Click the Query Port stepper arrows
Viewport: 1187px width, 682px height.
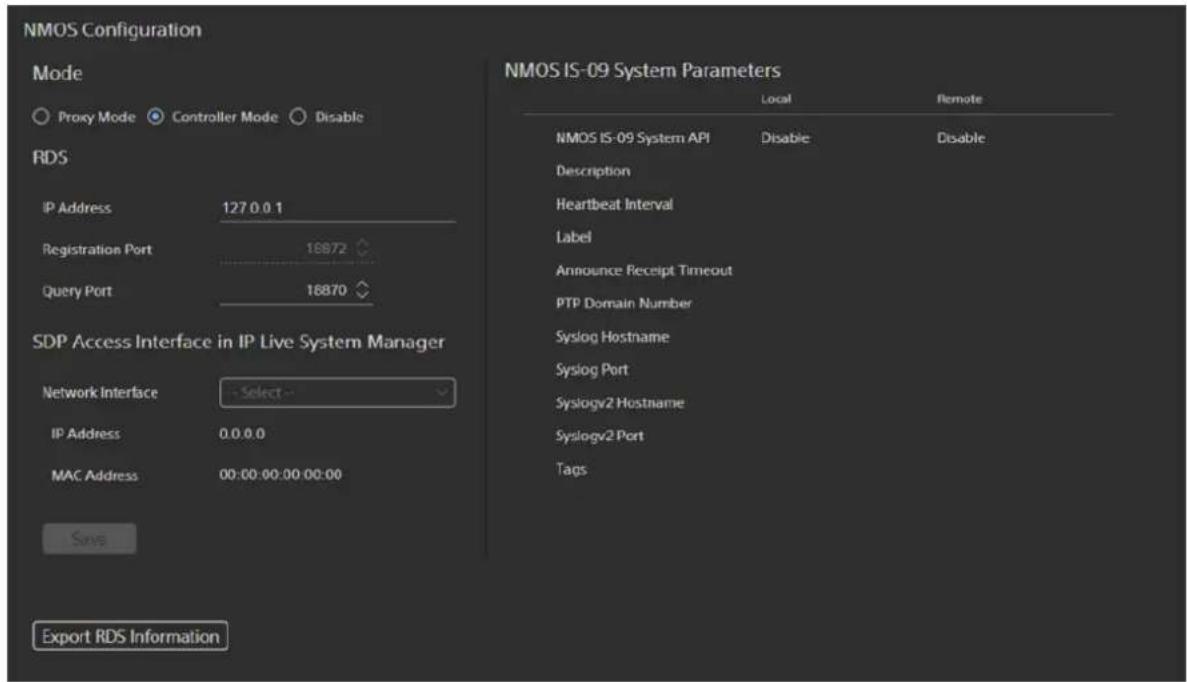click(x=363, y=290)
